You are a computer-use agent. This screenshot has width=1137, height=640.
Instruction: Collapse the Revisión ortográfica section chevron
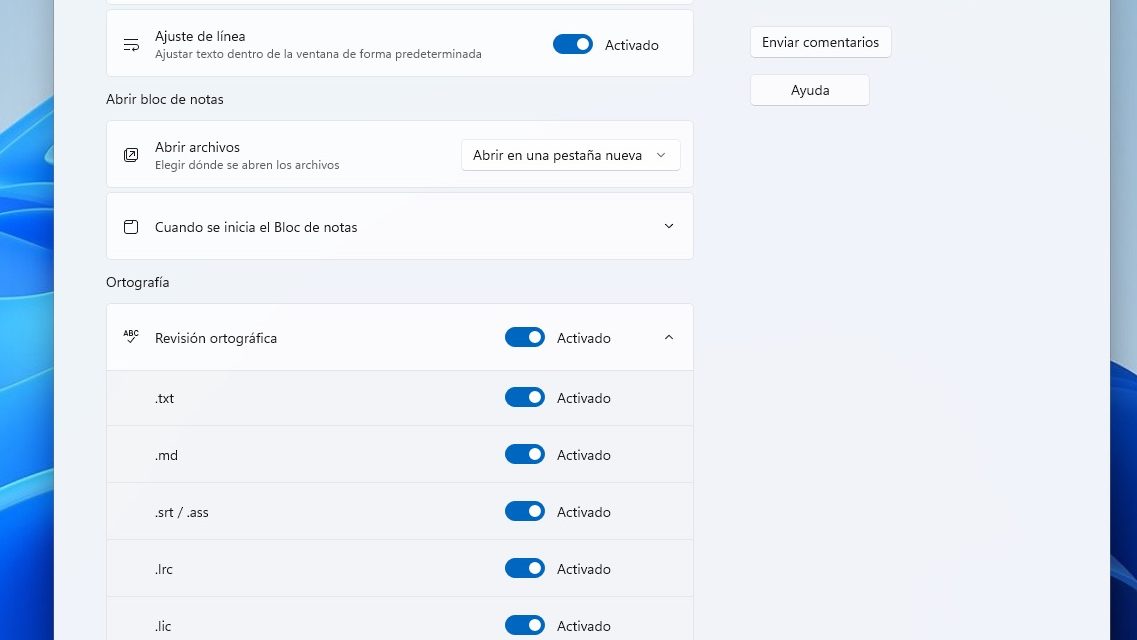click(669, 337)
